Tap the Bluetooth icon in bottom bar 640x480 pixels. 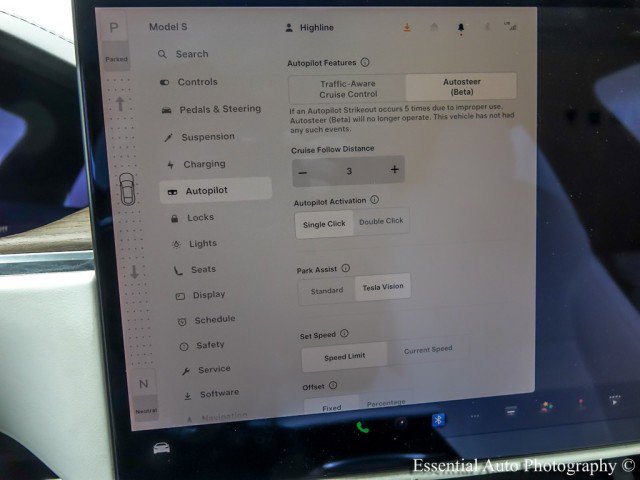[x=437, y=420]
